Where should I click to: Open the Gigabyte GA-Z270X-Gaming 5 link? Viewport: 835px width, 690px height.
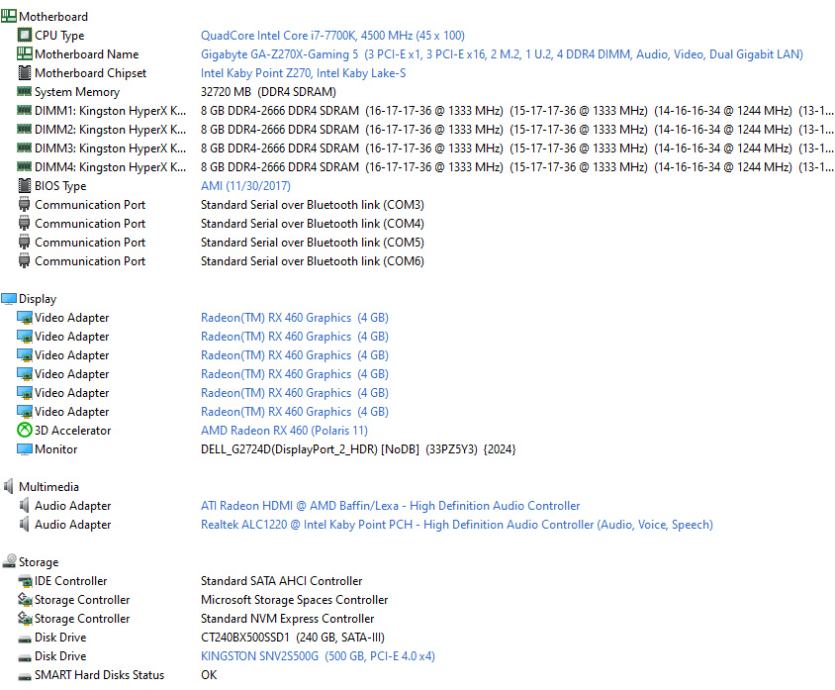click(x=502, y=54)
